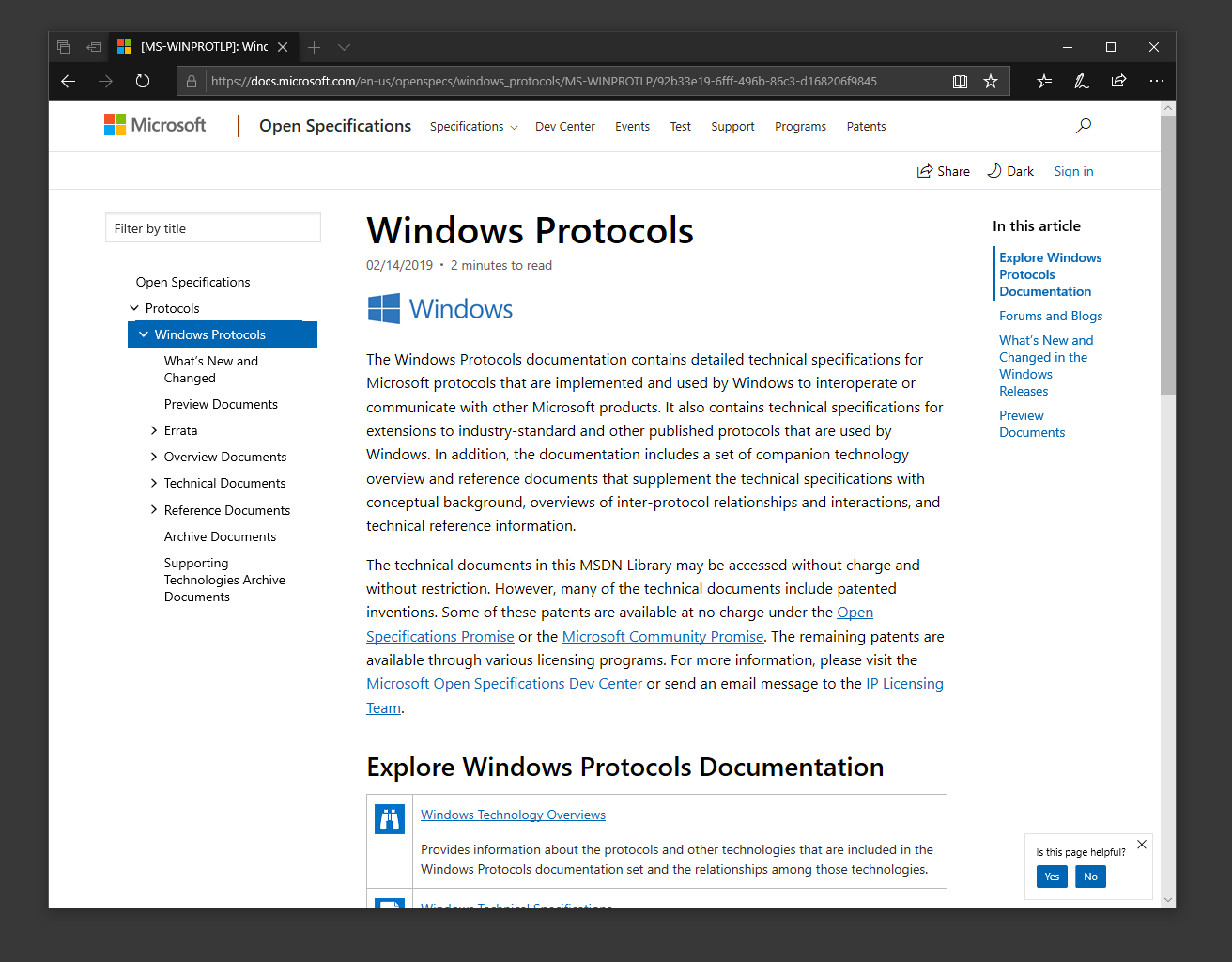Show the tab previews chevron

tap(345, 47)
